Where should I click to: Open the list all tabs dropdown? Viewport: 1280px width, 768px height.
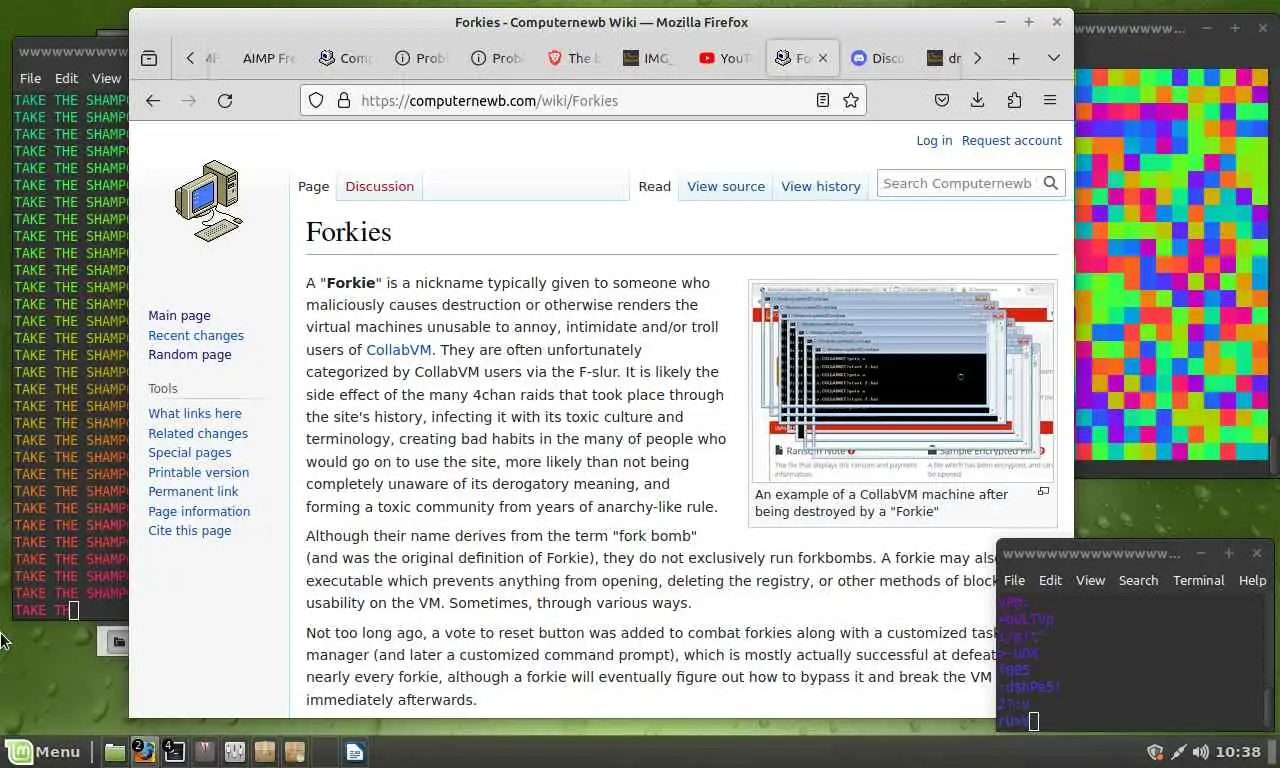tap(1053, 58)
